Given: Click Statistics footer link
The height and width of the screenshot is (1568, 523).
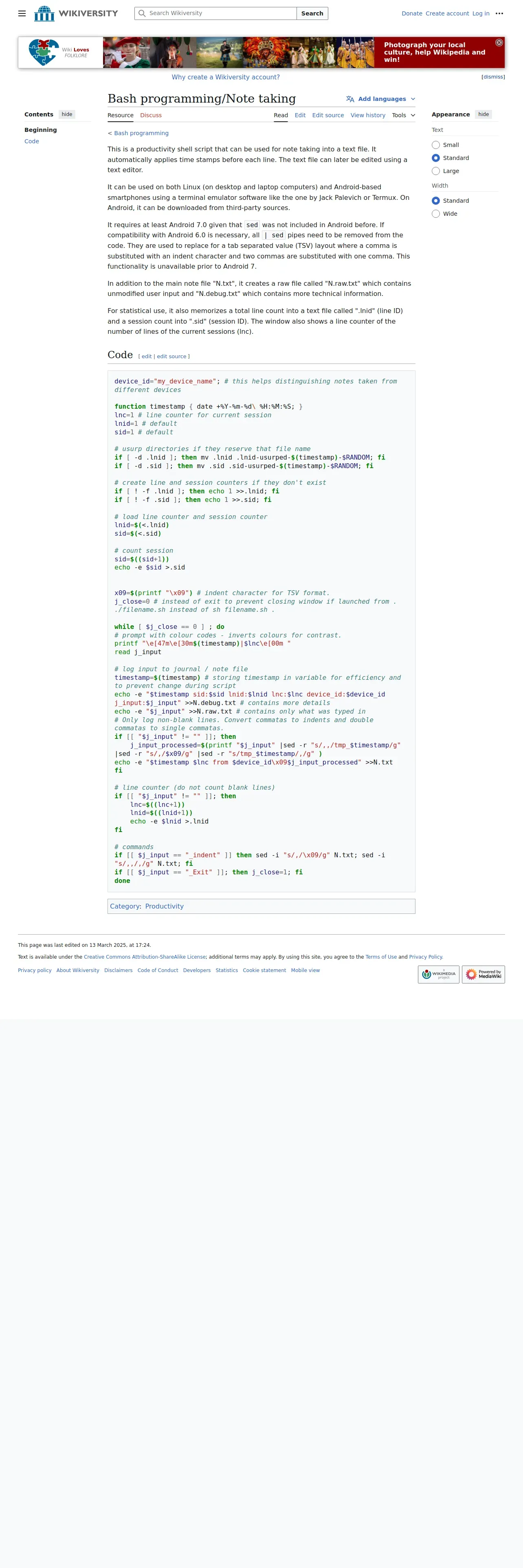Looking at the screenshot, I should [226, 970].
